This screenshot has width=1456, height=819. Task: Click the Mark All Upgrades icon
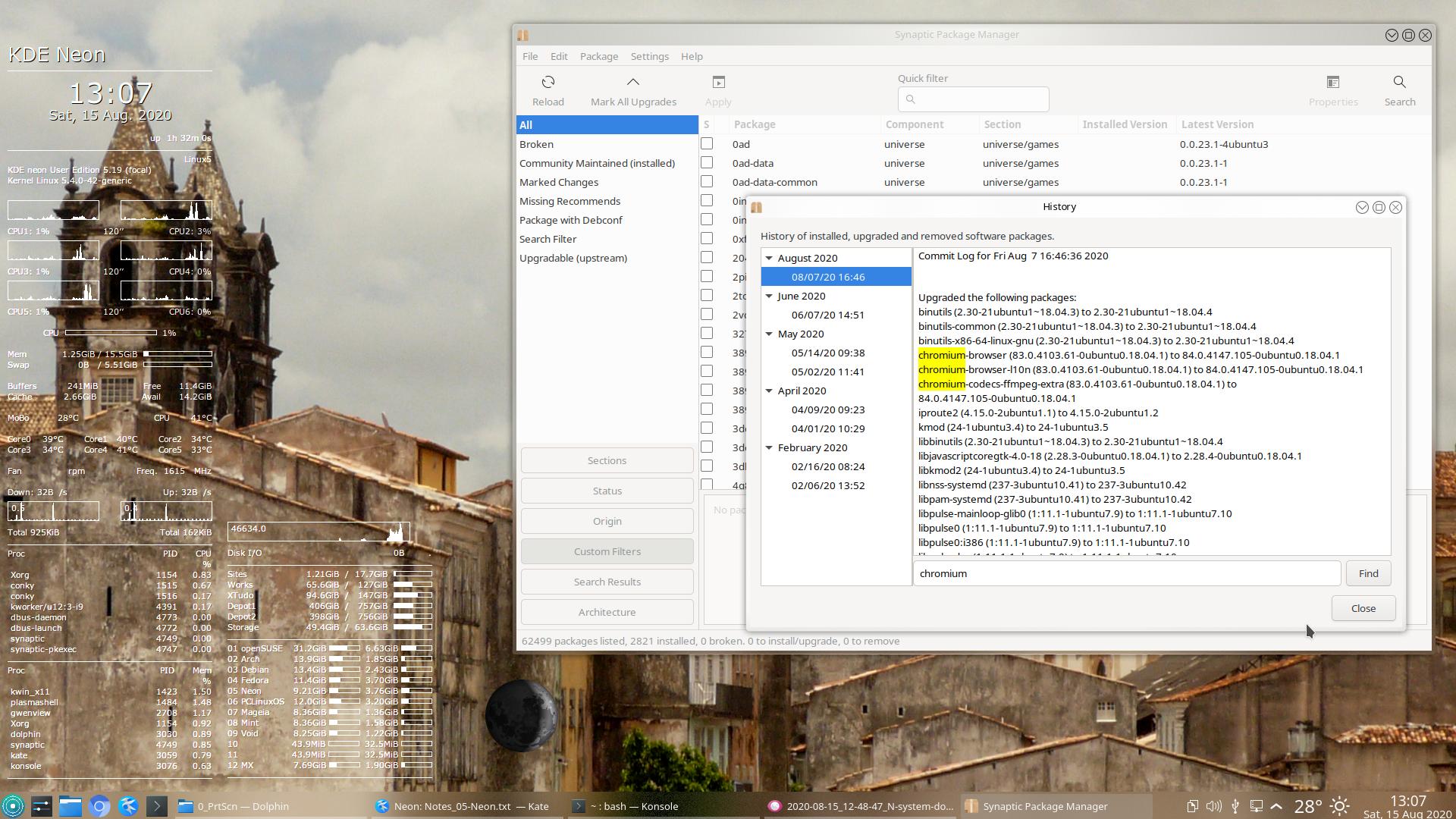[x=632, y=82]
